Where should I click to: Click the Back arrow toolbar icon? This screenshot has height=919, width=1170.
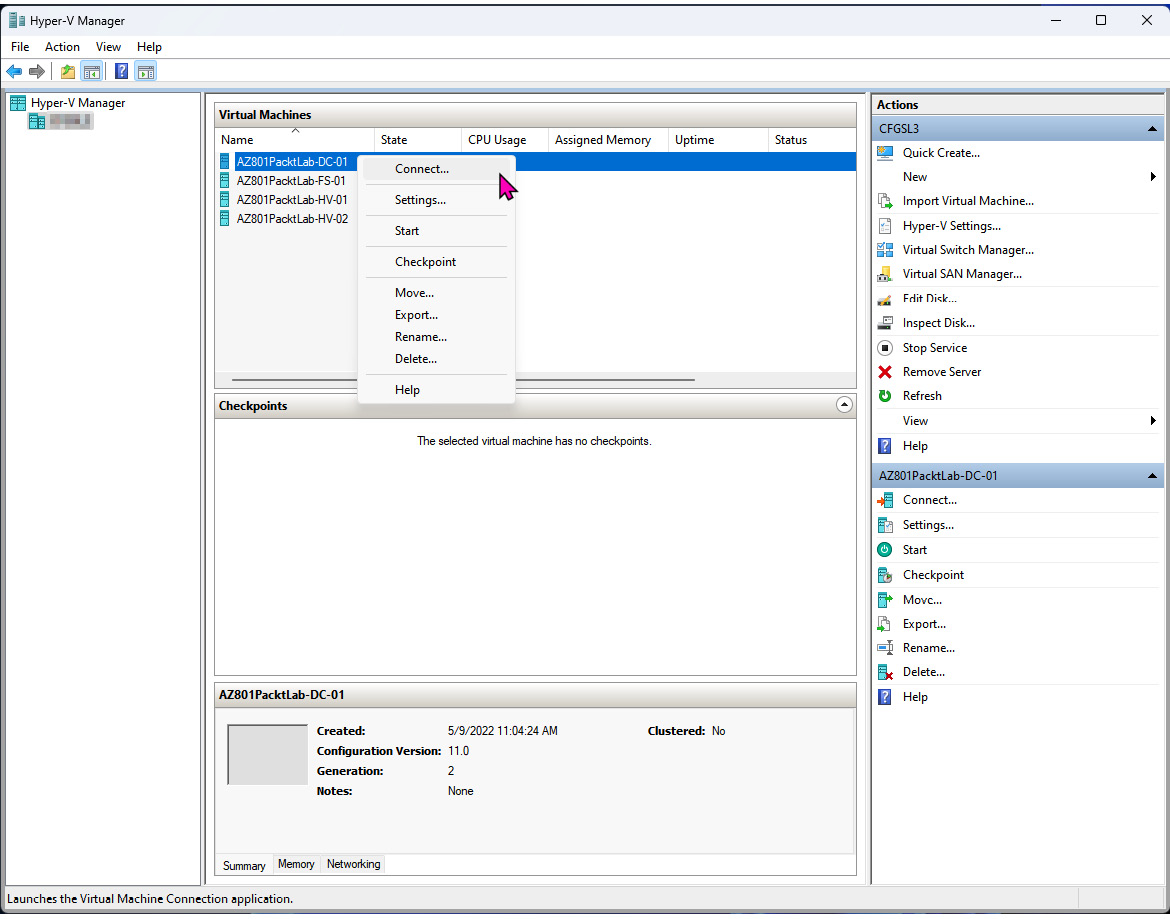[x=14, y=72]
